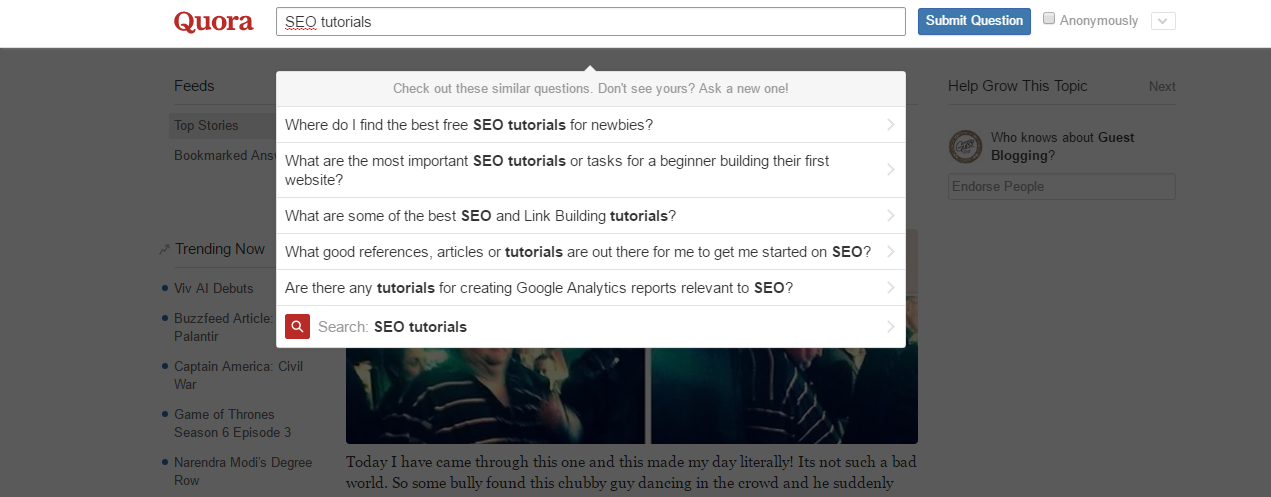Viewport: 1271px width, 497px height.
Task: Open chevron for free SEO tutorials for newbies
Action: click(890, 125)
